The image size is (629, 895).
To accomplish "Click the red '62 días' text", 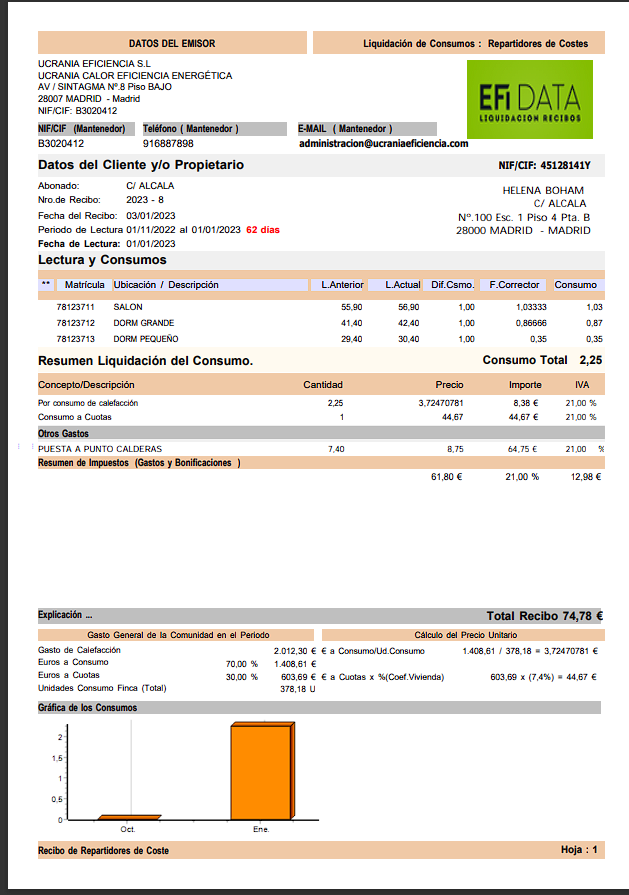I will point(263,230).
